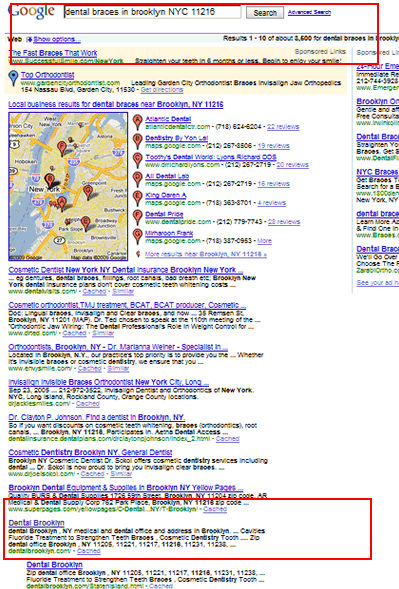The image size is (399, 589).
Task: Click marker G beside Mirharoon Frank
Action: [138, 236]
